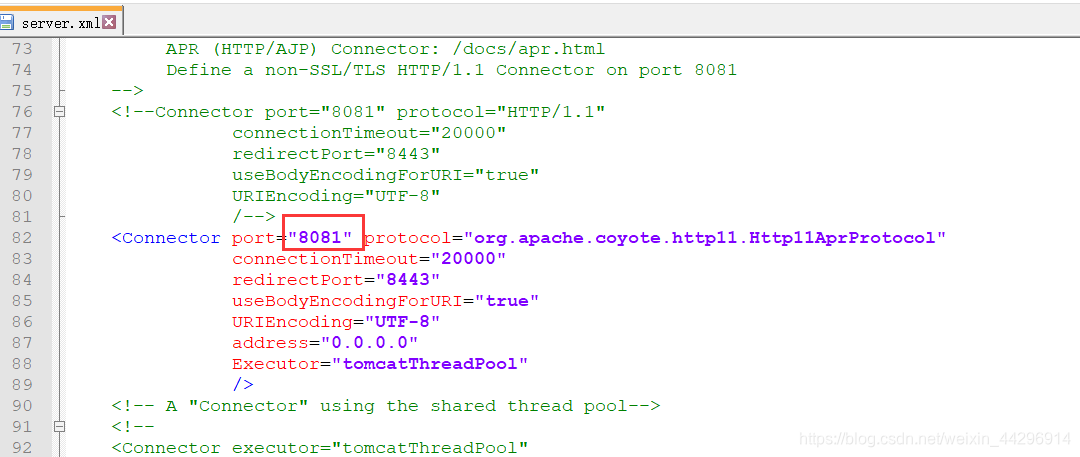This screenshot has height=457, width=1080.
Task: Select line number 86 in the margin
Action: (23, 322)
